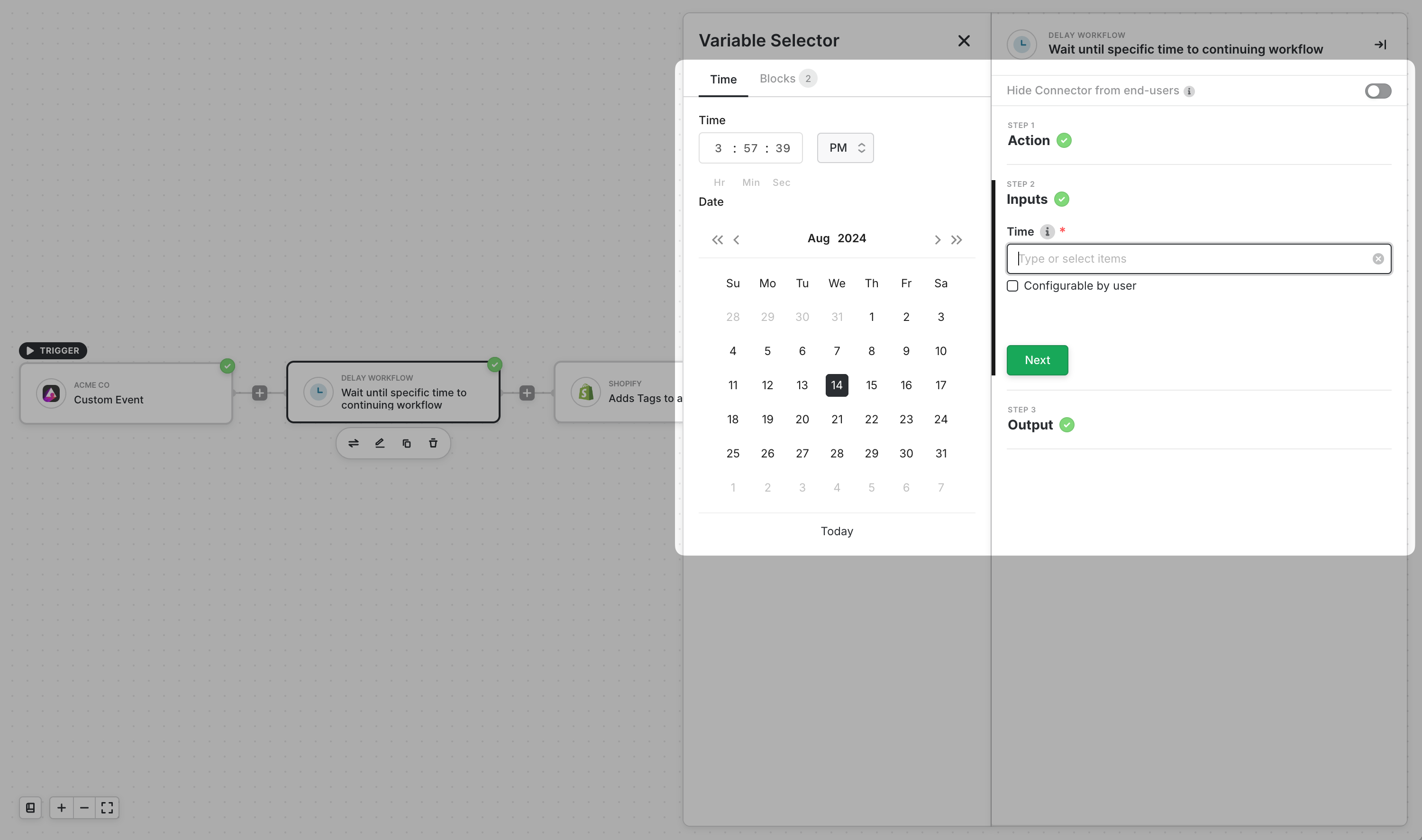The image size is (1422, 840).
Task: Click the fit-to-screen icon on the canvas controls
Action: (107, 808)
